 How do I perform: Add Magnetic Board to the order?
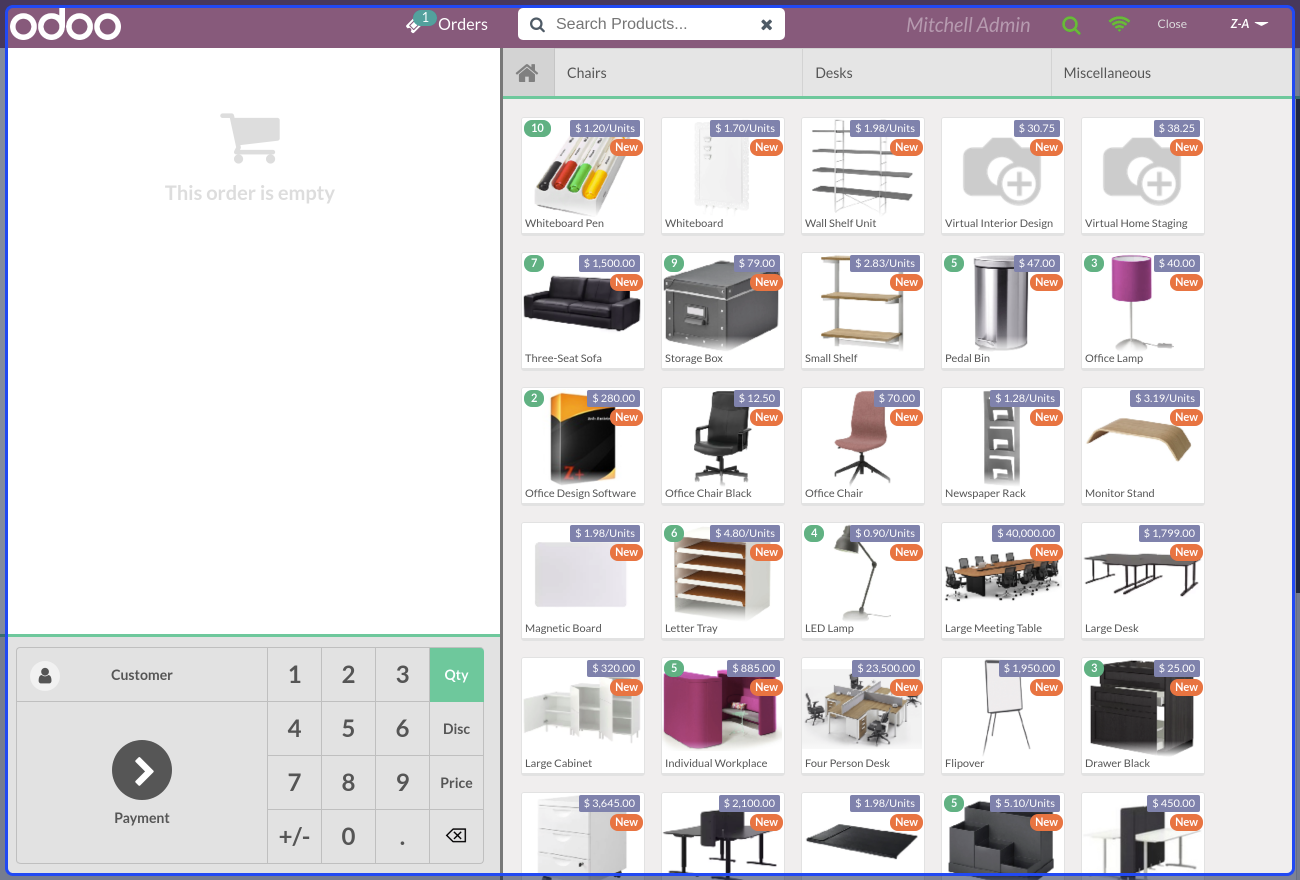tap(583, 581)
